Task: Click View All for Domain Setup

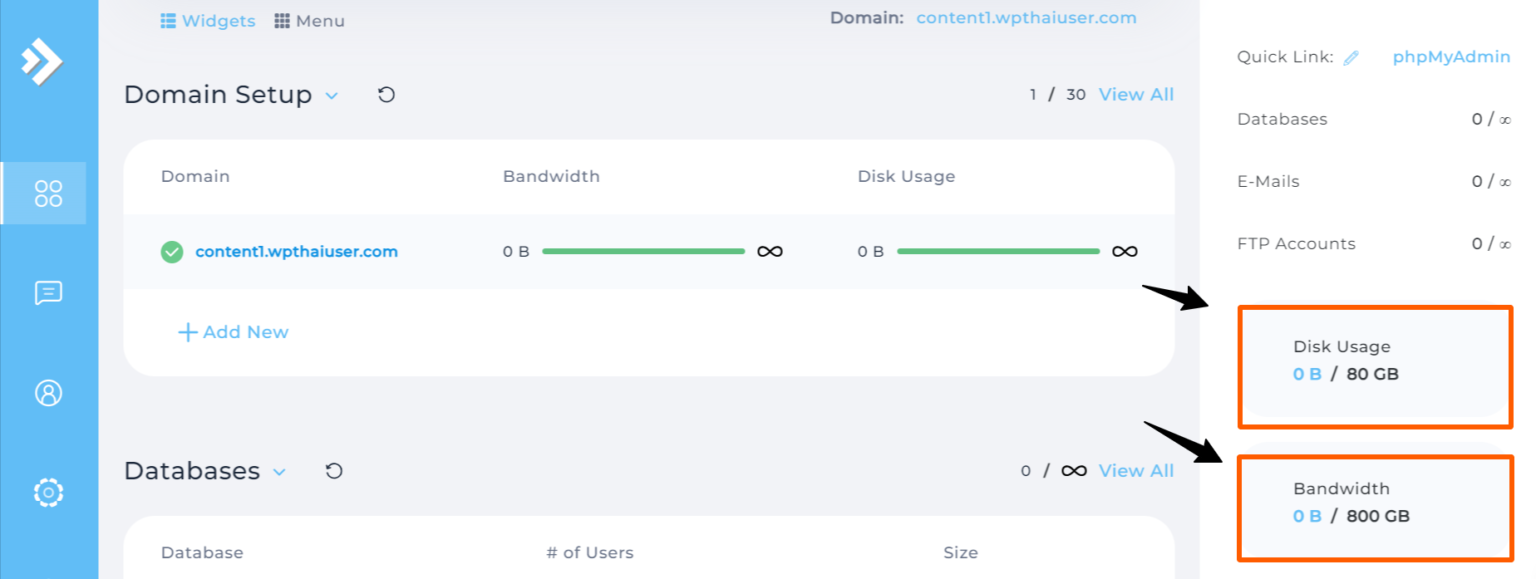Action: 1136,95
